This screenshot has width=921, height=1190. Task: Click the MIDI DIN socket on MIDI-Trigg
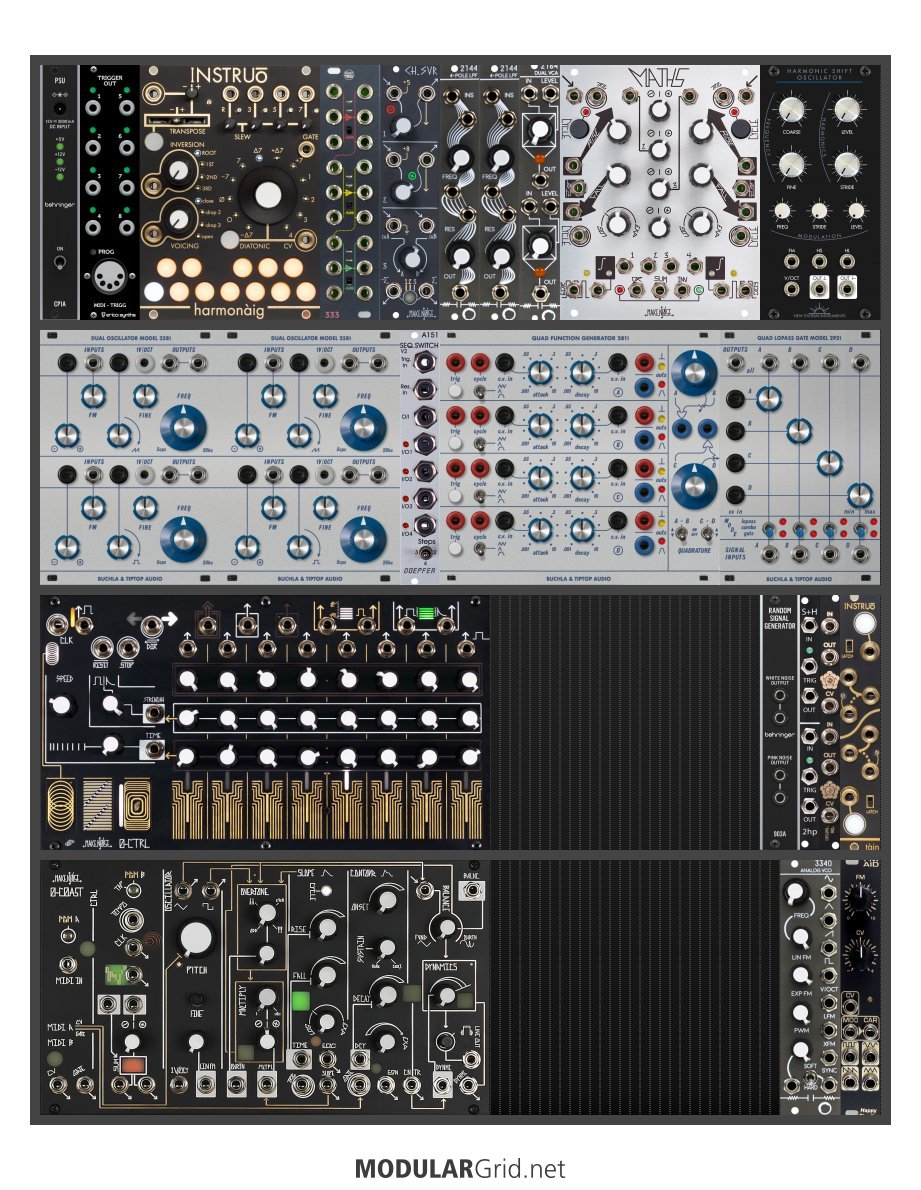click(109, 276)
